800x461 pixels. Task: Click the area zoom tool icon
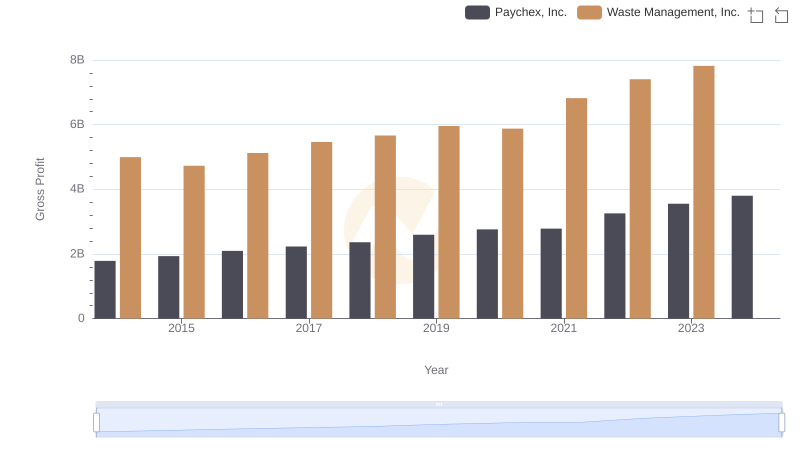pyautogui.click(x=756, y=15)
